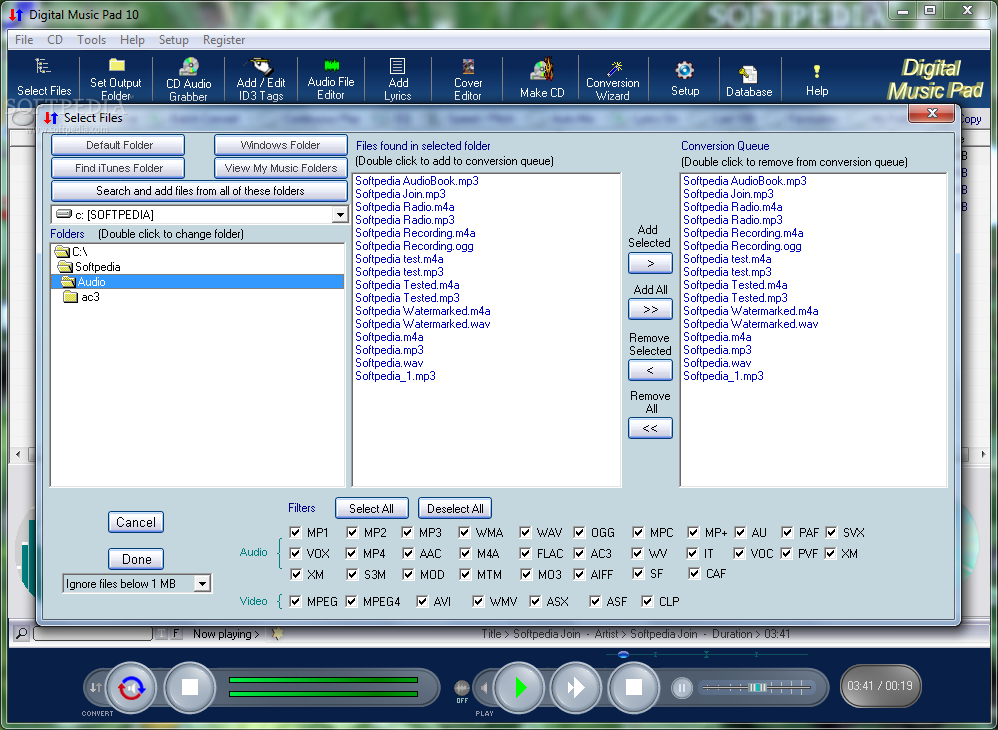
Task: Open the Ignore files below 1 MB dropdown
Action: (202, 583)
